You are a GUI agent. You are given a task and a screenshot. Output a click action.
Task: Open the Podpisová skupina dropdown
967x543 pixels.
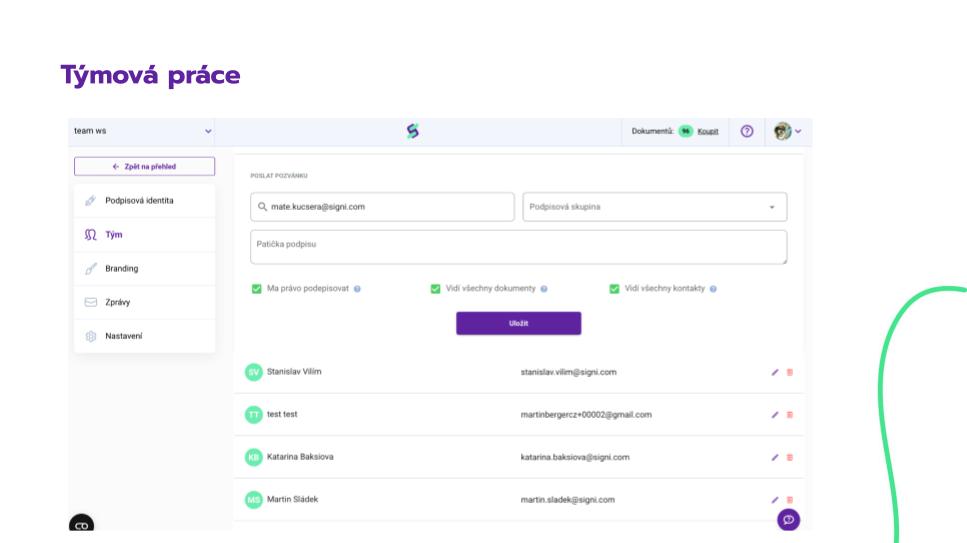654,207
